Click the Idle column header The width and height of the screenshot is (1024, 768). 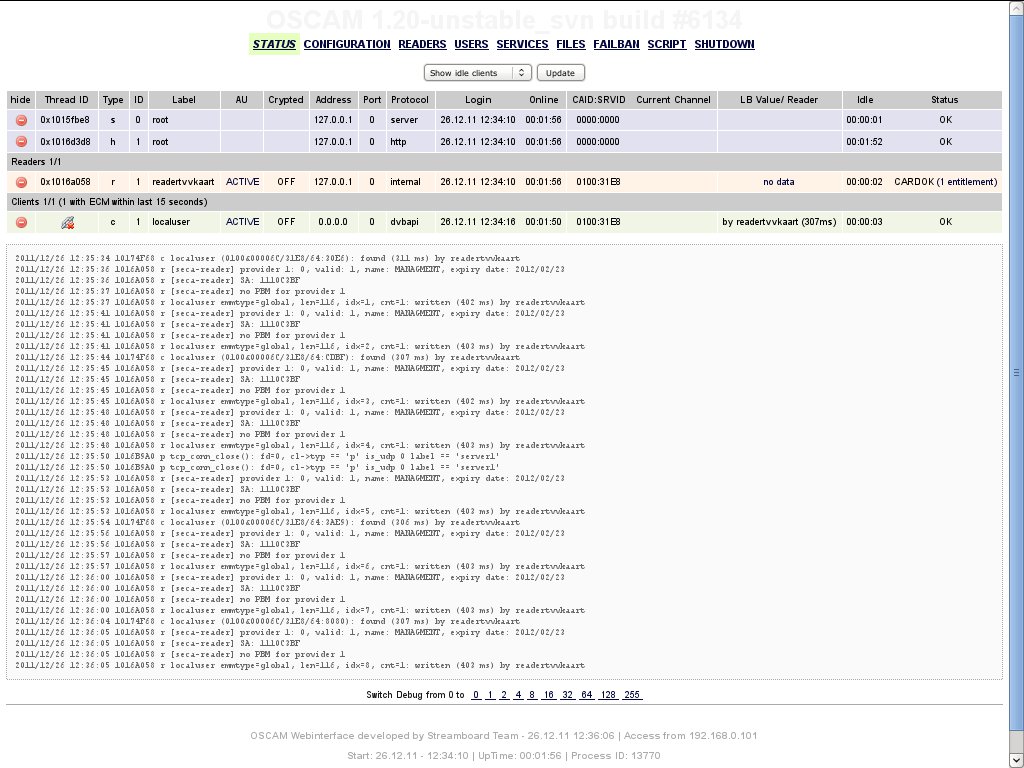tap(865, 100)
